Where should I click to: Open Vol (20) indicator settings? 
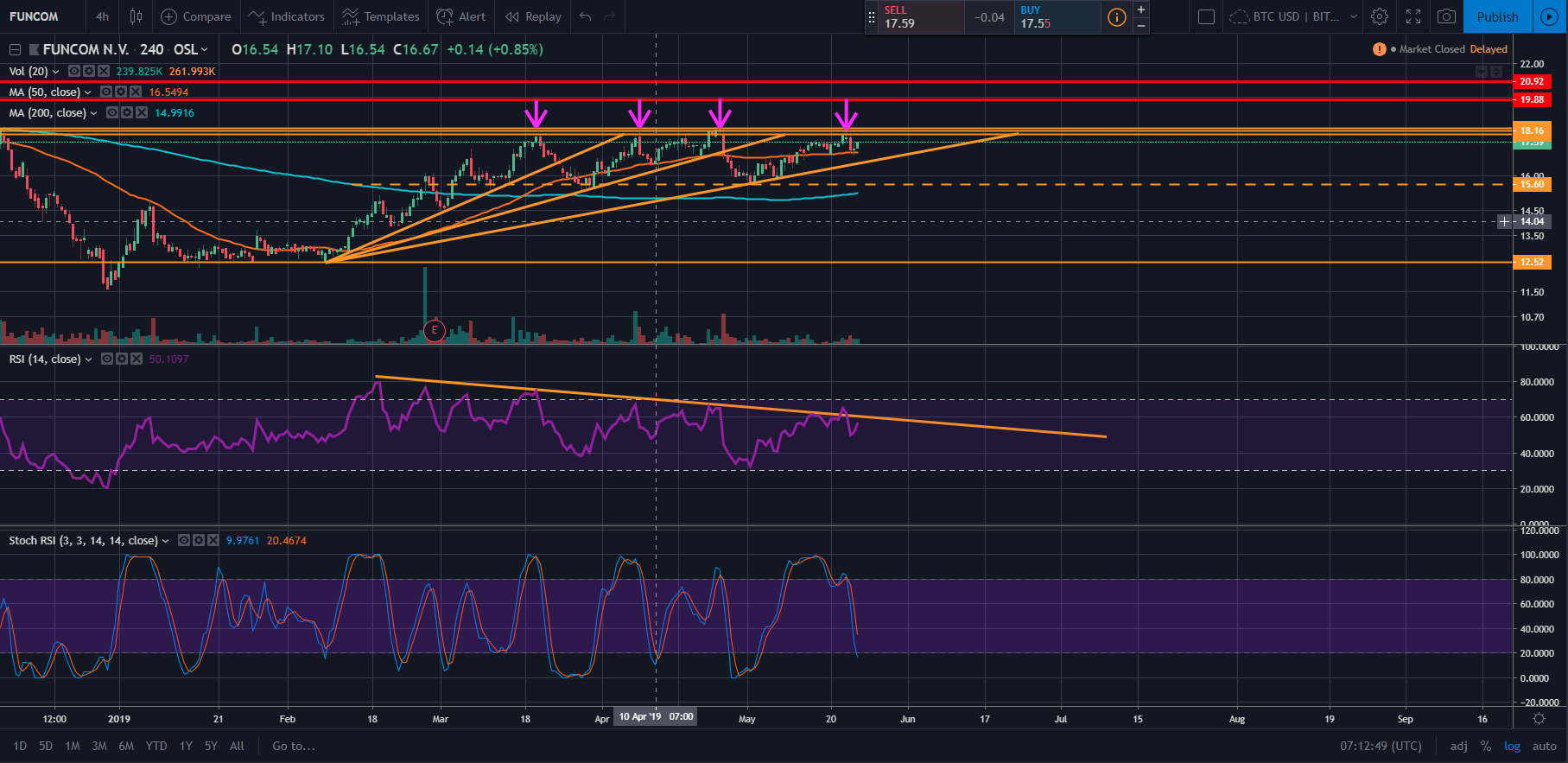tap(89, 71)
